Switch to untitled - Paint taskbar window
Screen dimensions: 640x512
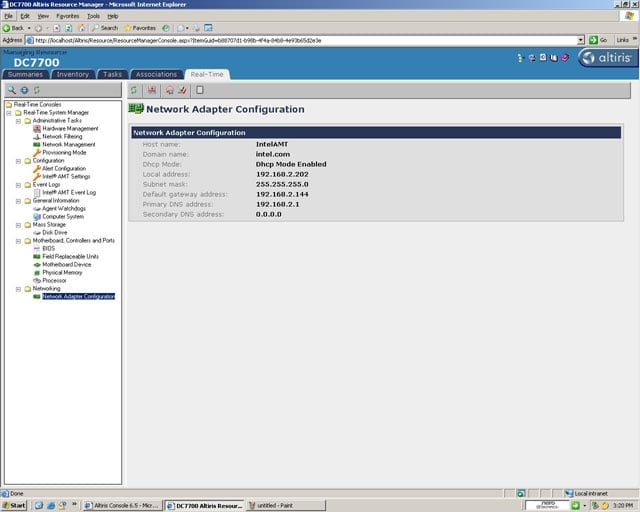tap(287, 505)
